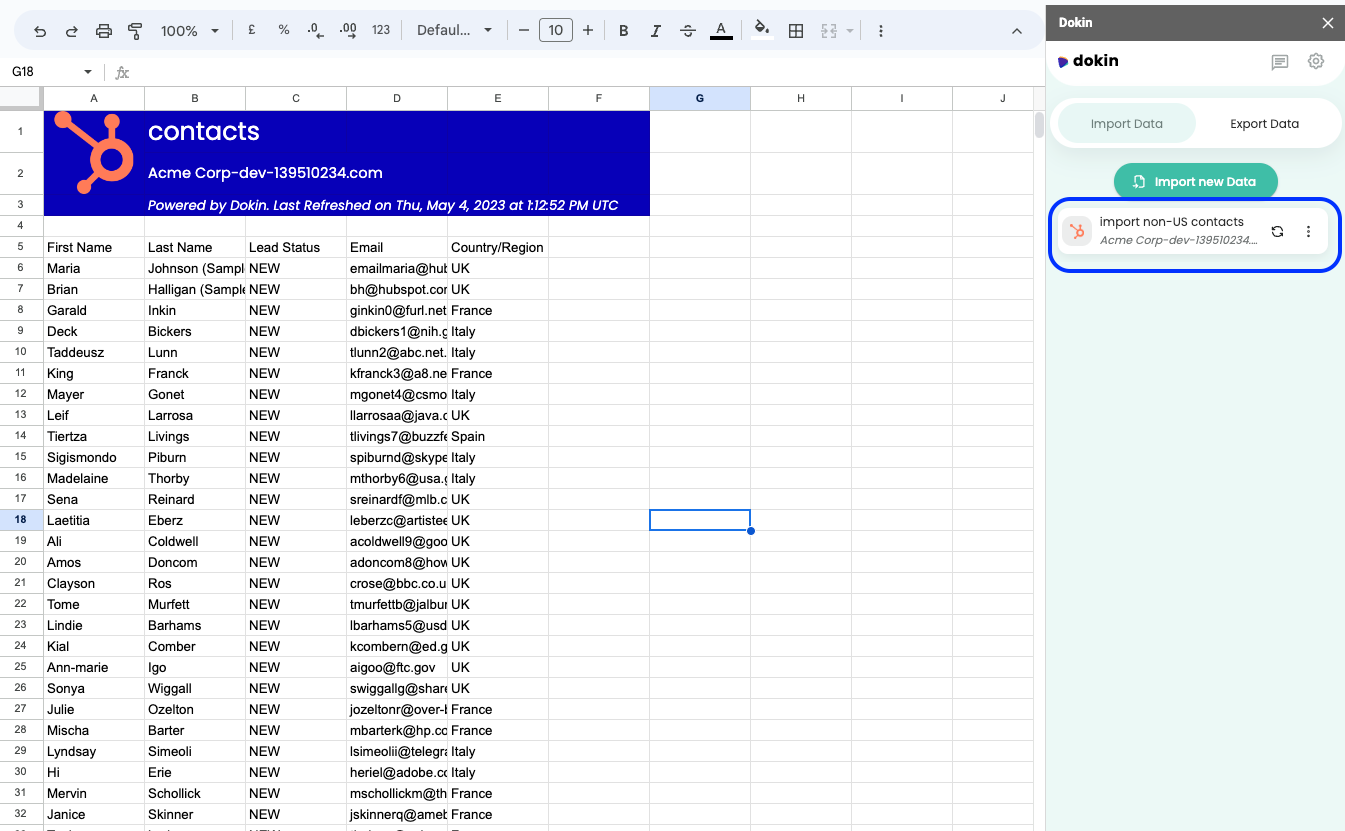Increase decimal places

pos(348,31)
